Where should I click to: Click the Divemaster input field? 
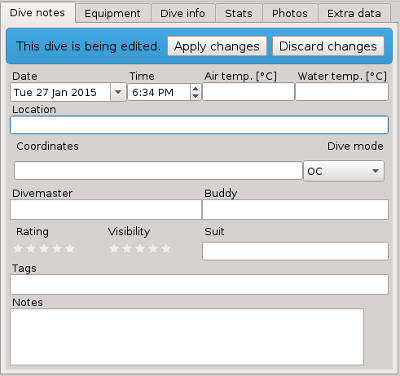(x=106, y=209)
